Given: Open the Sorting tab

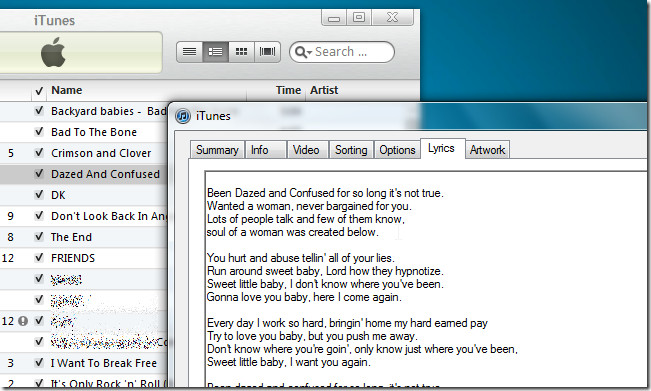Looking at the screenshot, I should (x=351, y=150).
